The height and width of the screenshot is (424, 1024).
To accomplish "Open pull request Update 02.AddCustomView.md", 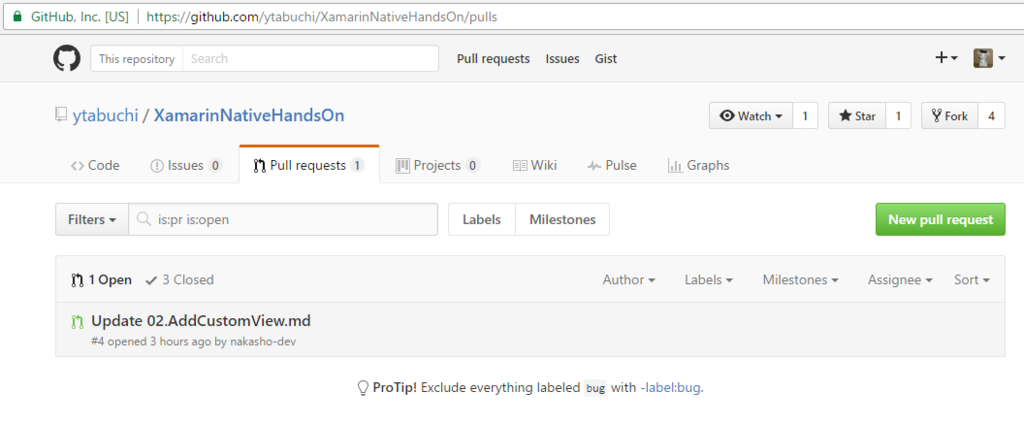I will (201, 321).
